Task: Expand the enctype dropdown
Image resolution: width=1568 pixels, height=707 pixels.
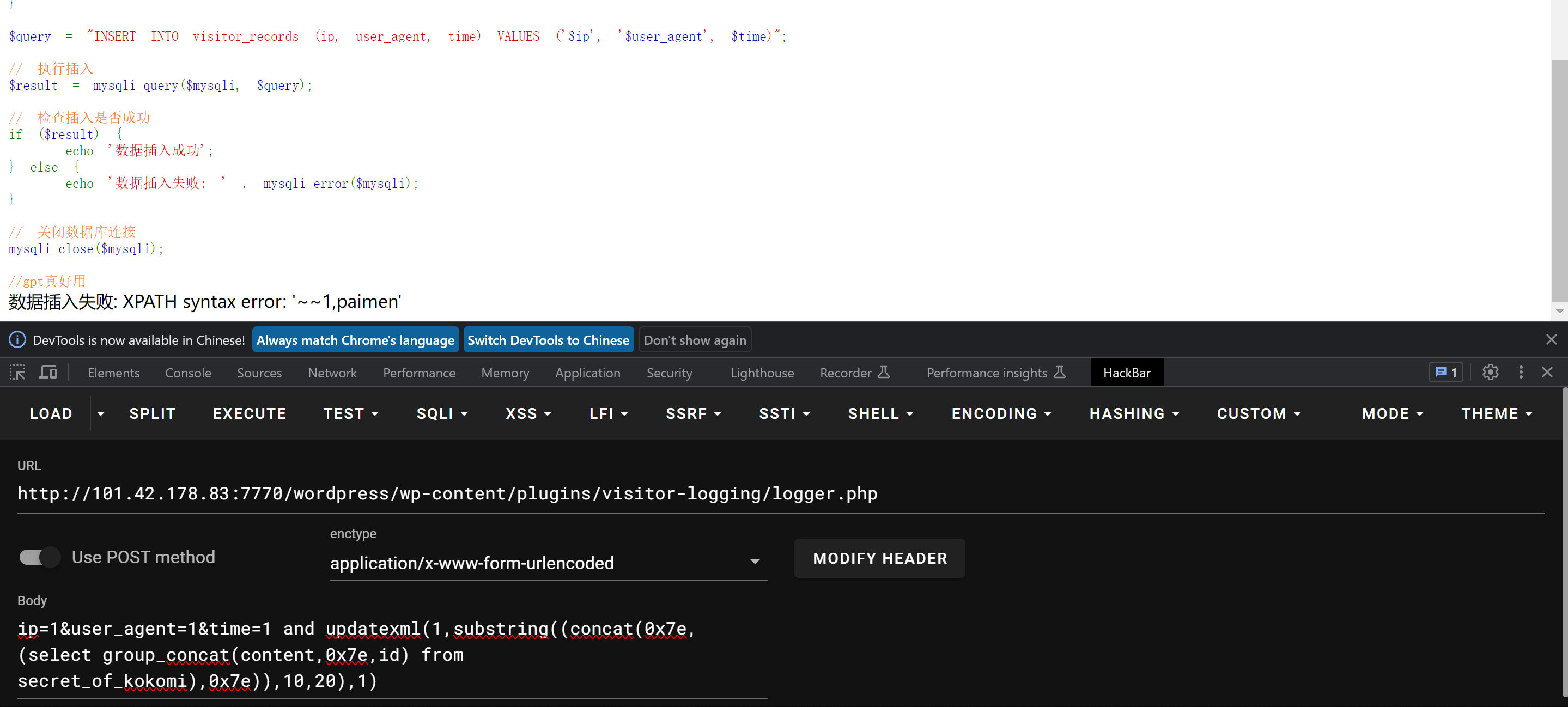Action: 754,562
